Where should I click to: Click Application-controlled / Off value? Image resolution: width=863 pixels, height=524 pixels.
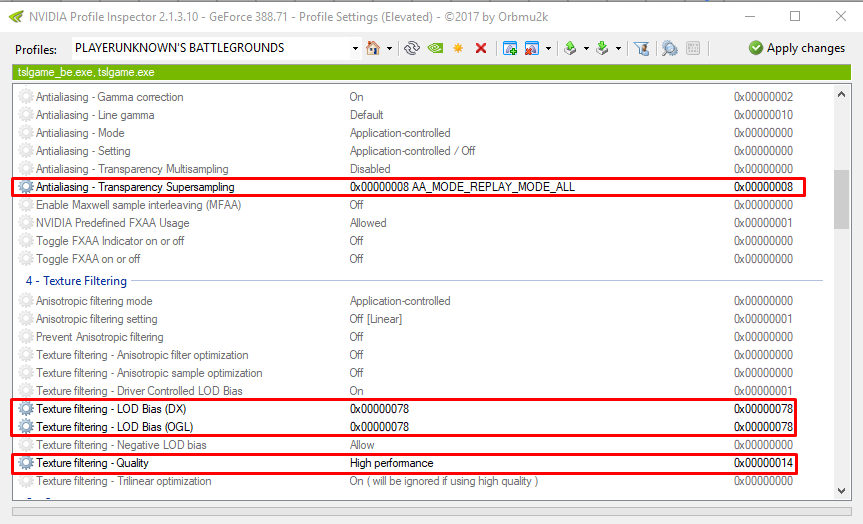(x=413, y=151)
